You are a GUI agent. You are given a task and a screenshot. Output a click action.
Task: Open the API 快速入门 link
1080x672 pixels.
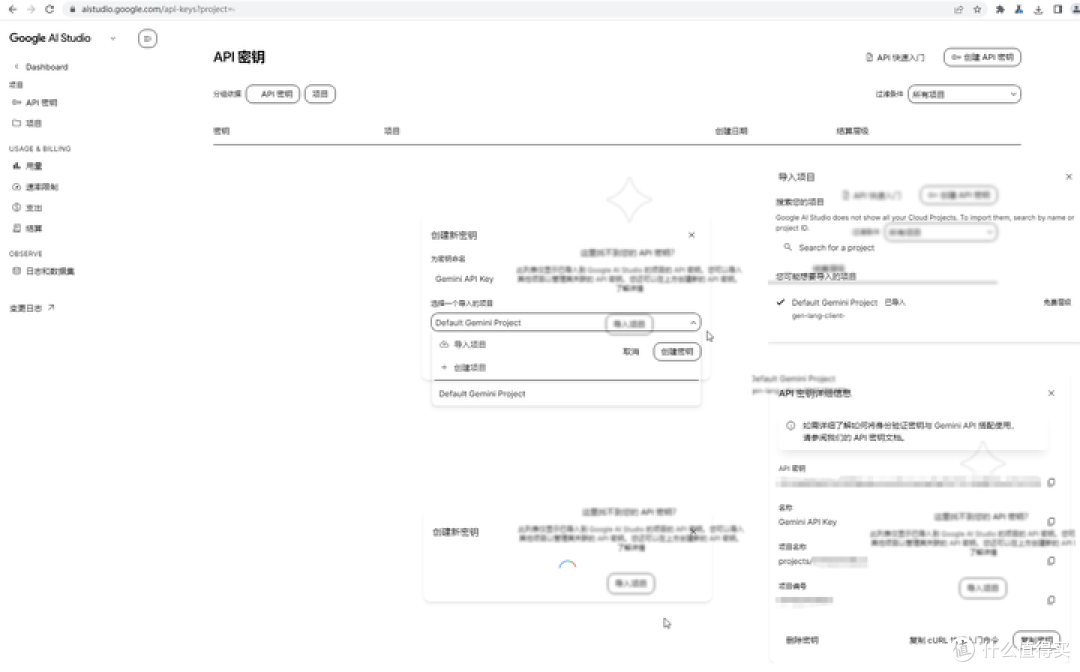coord(895,57)
